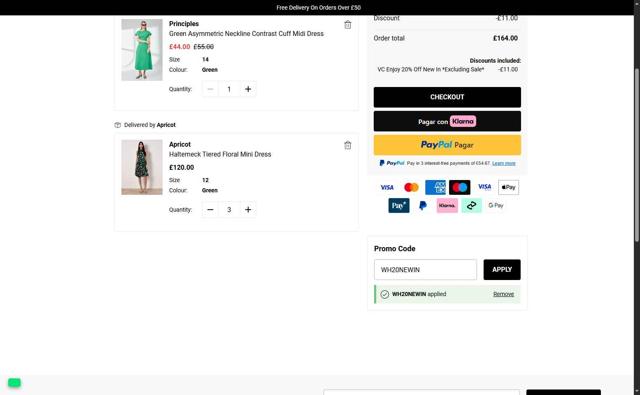Viewport: 640px width, 395px height.
Task: Click the quantity value 1 field
Action: pos(229,89)
